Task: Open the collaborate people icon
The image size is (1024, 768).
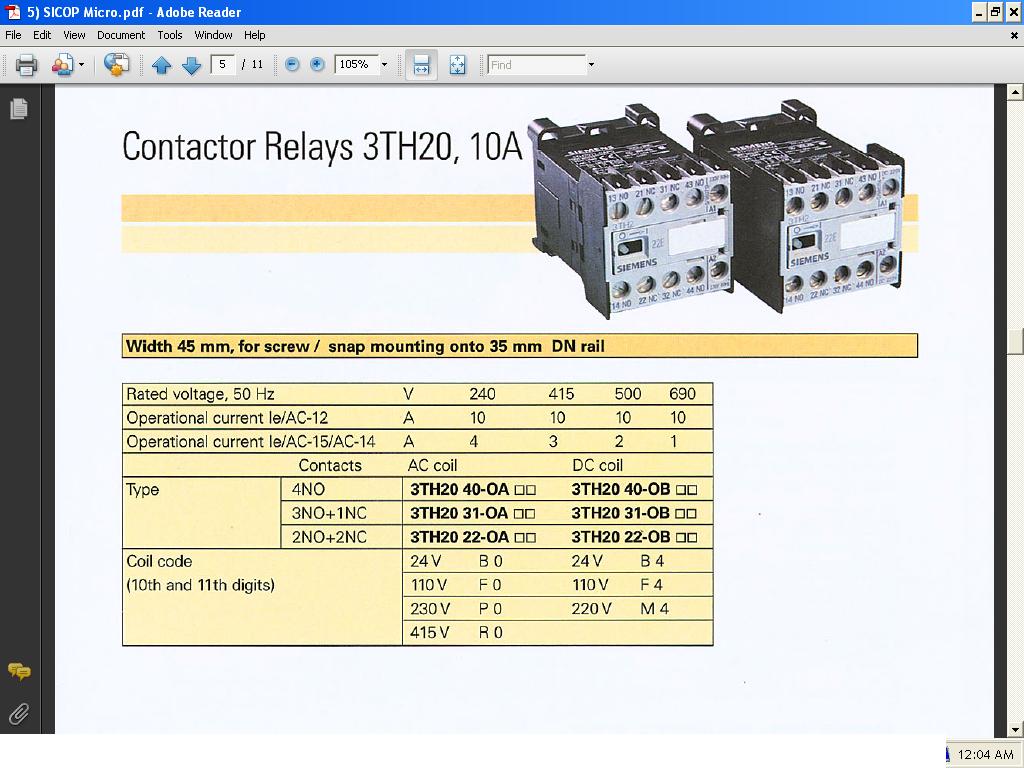Action: 62,65
